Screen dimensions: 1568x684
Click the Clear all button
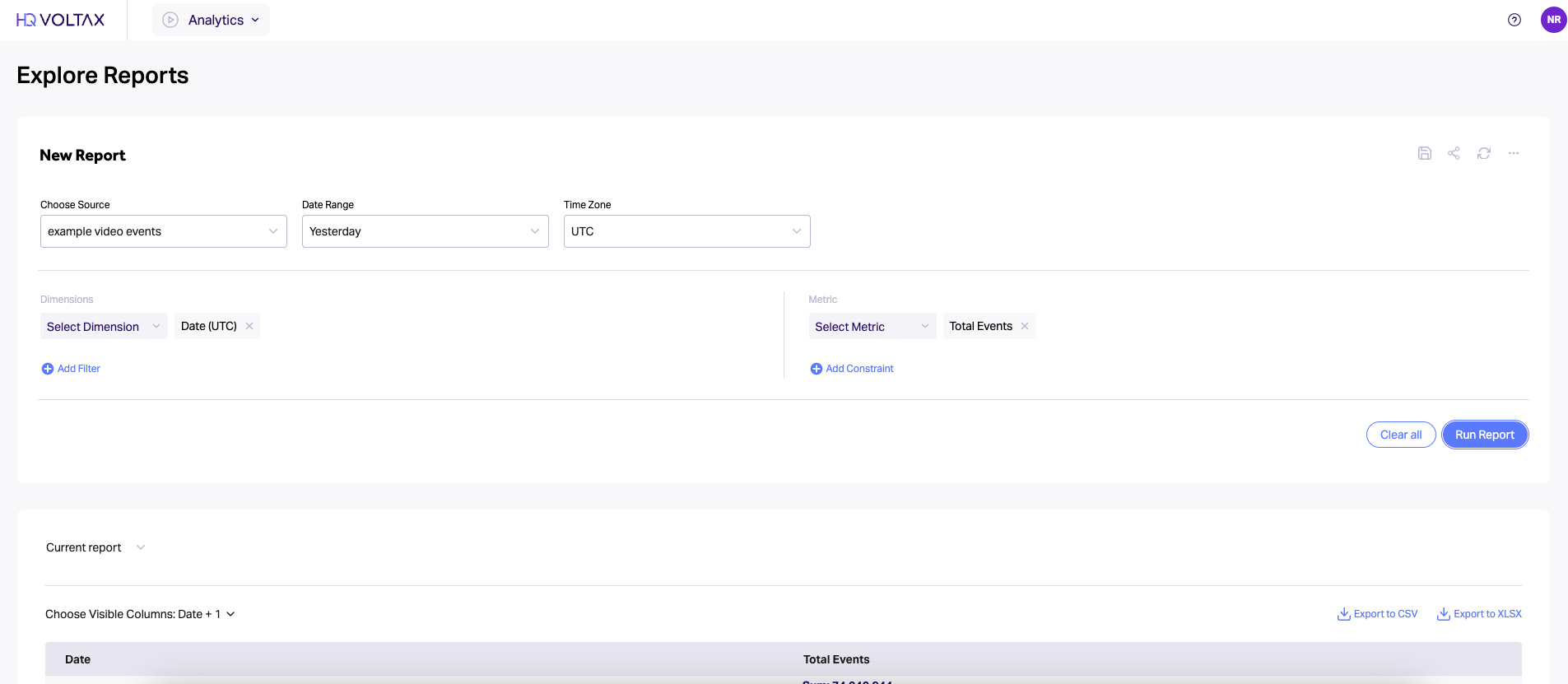tap(1401, 435)
